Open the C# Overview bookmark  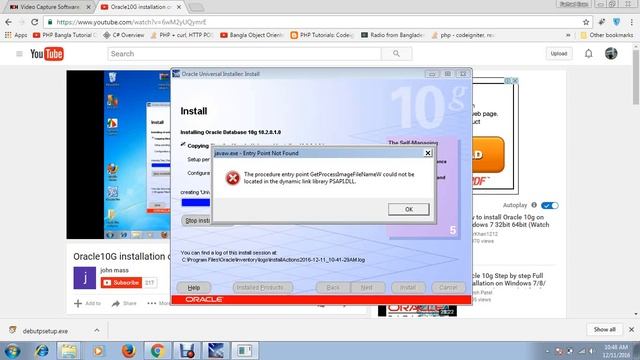(x=124, y=35)
